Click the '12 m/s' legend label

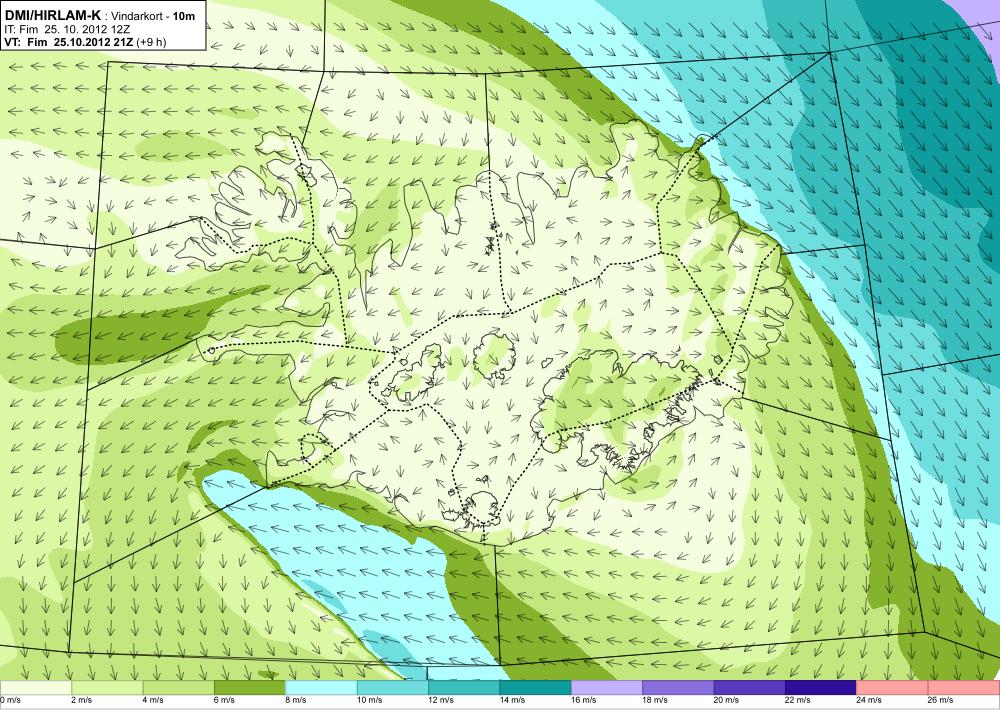point(441,700)
